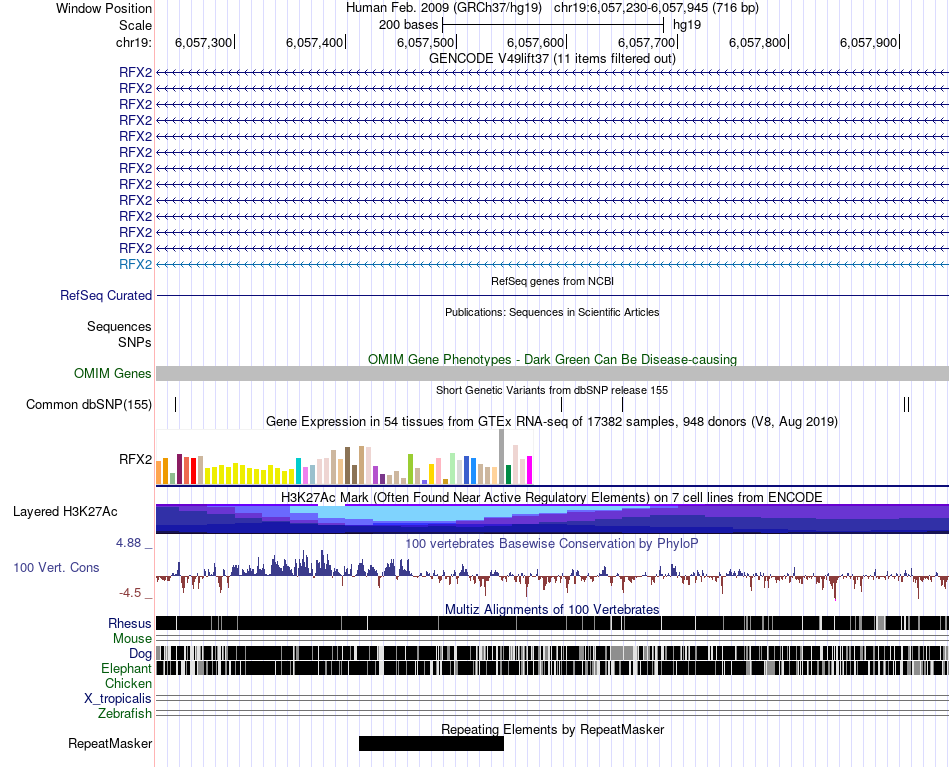Click the magenta bar in GTEx expression chart
The image size is (950, 767).
530,470
